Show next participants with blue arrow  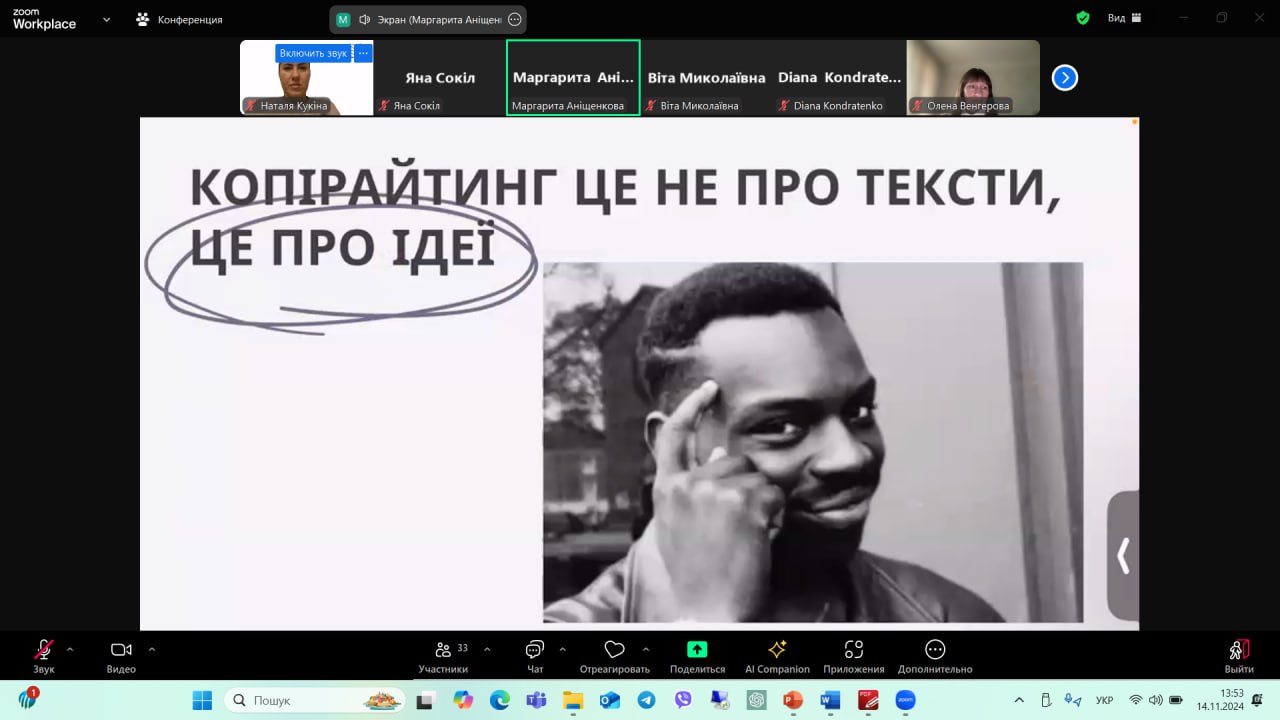[x=1065, y=77]
